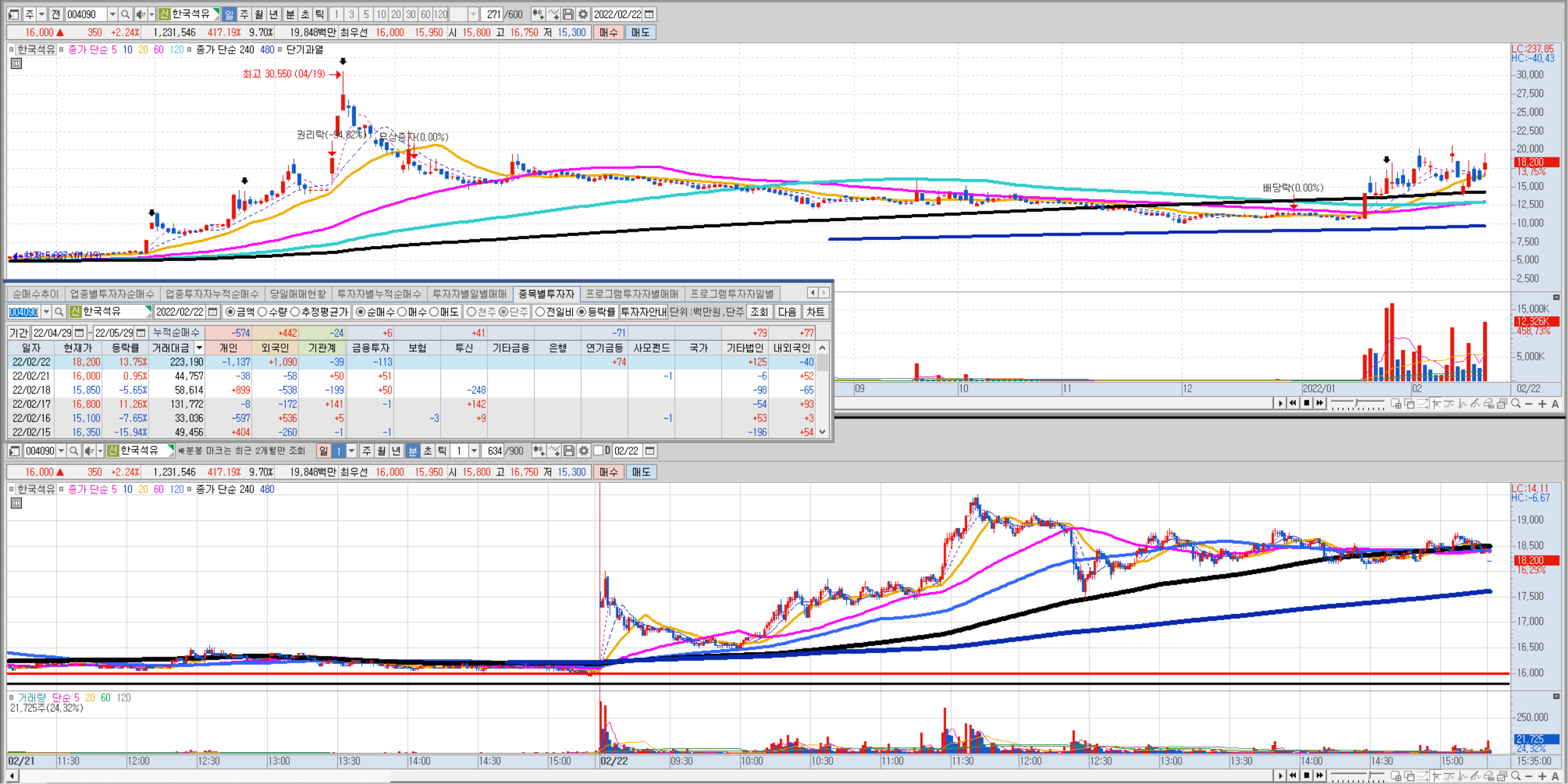1568x784 pixels.
Task: Click the plus zoom-in icon on lower chart bottom bar
Action: click(1542, 776)
